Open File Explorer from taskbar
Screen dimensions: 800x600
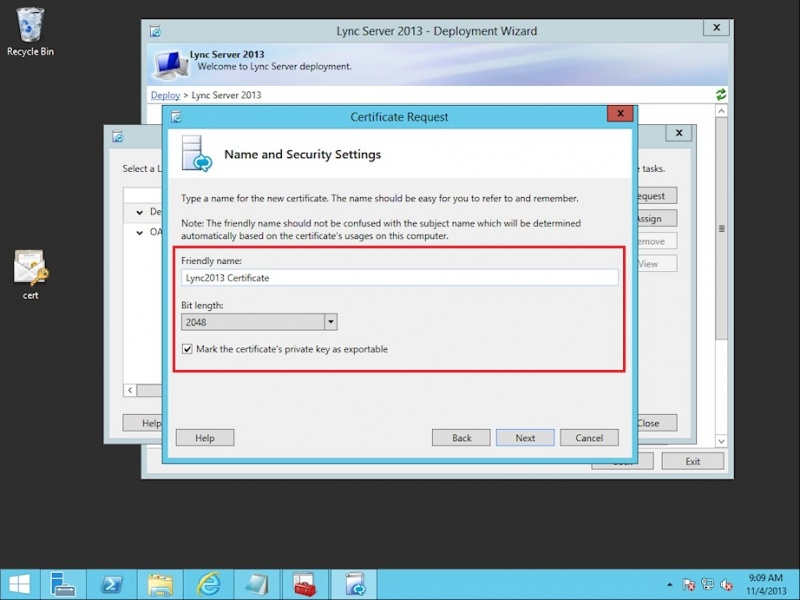tap(160, 584)
